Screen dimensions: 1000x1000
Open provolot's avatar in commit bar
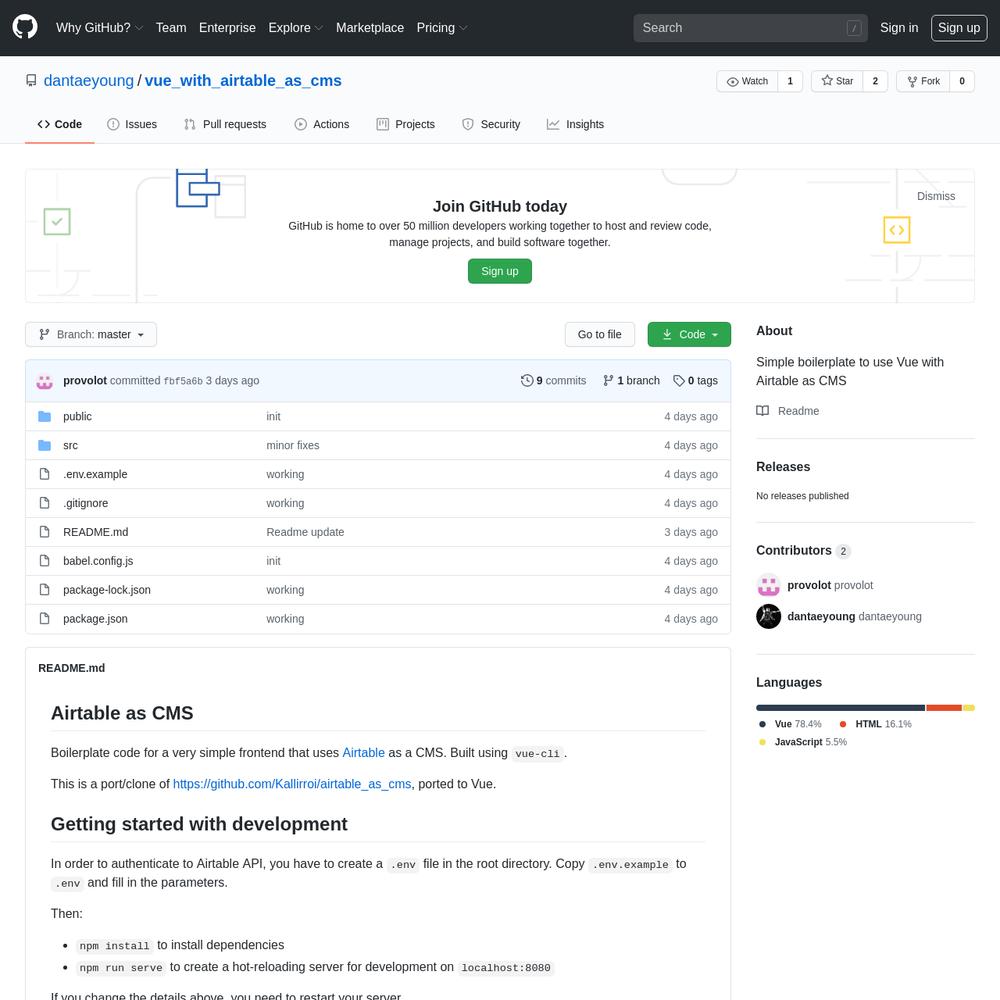[x=45, y=381]
